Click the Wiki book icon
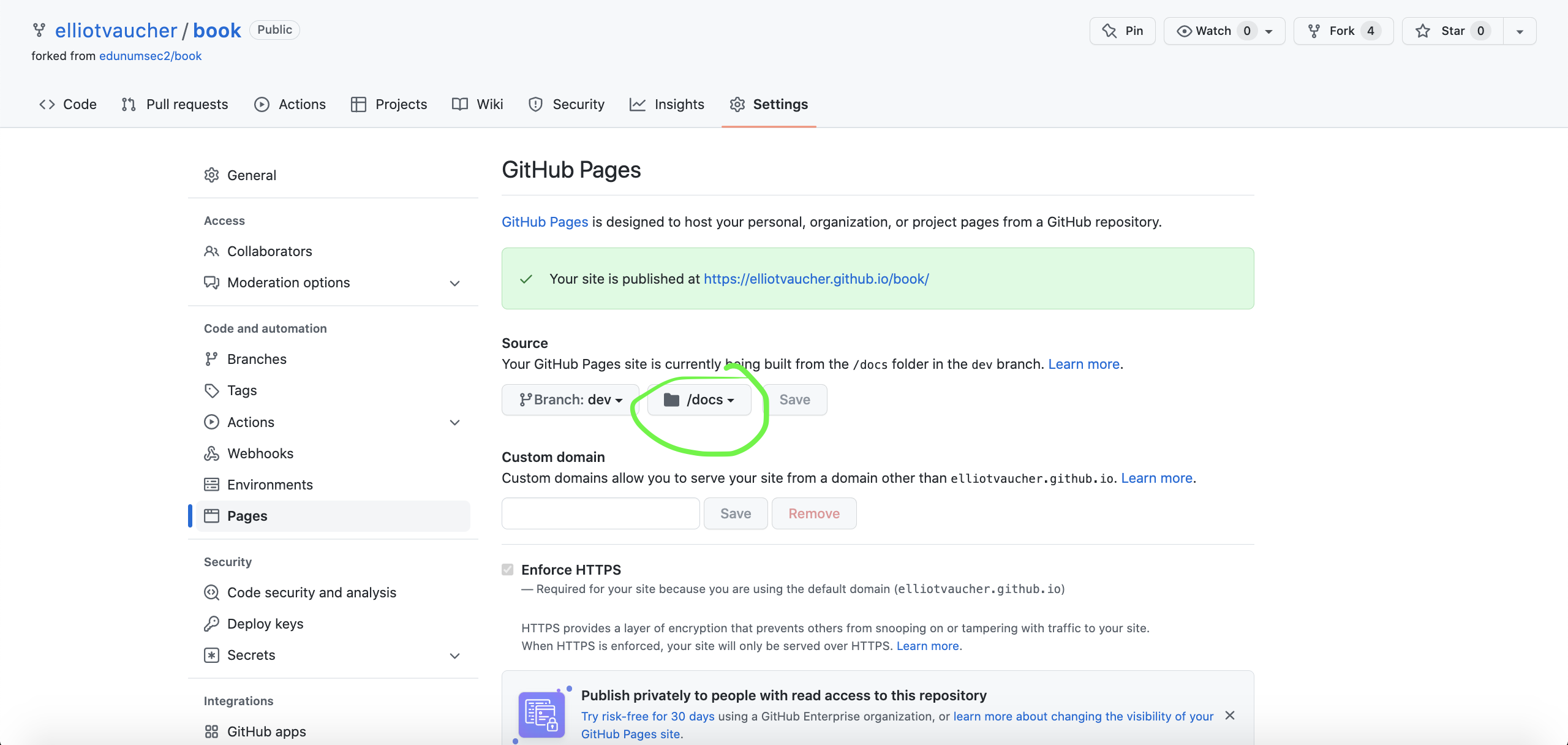The image size is (1568, 745). tap(460, 104)
